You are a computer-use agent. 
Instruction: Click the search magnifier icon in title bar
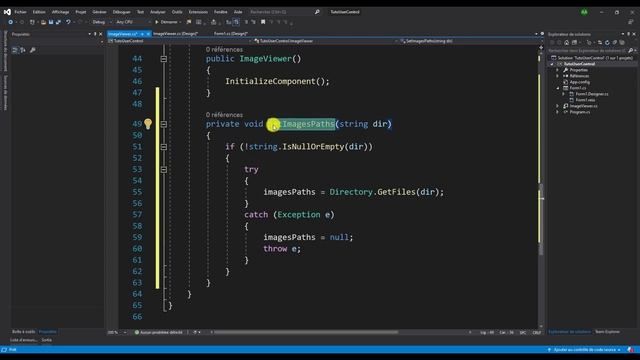[317, 12]
